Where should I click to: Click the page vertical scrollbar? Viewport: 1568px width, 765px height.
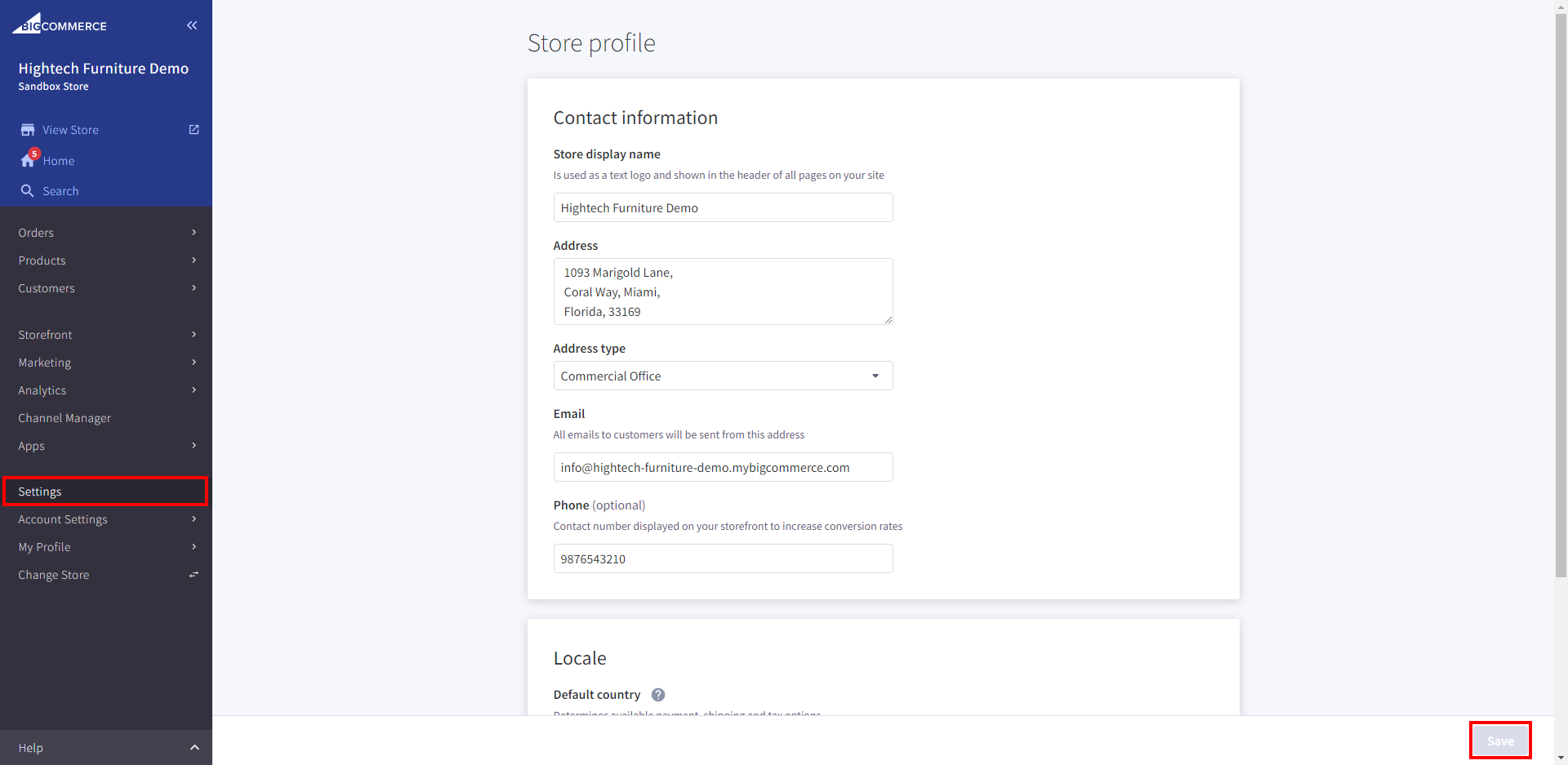click(x=1561, y=294)
